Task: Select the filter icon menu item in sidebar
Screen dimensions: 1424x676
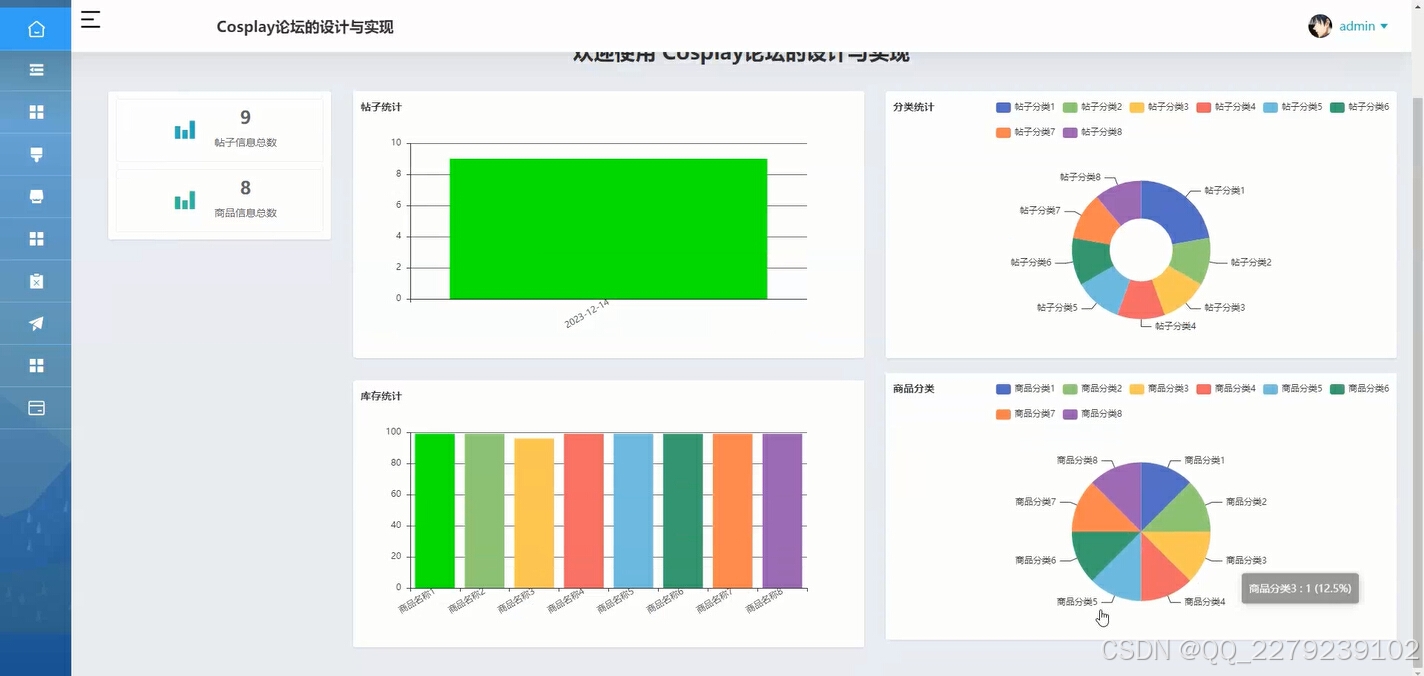Action: [x=36, y=154]
